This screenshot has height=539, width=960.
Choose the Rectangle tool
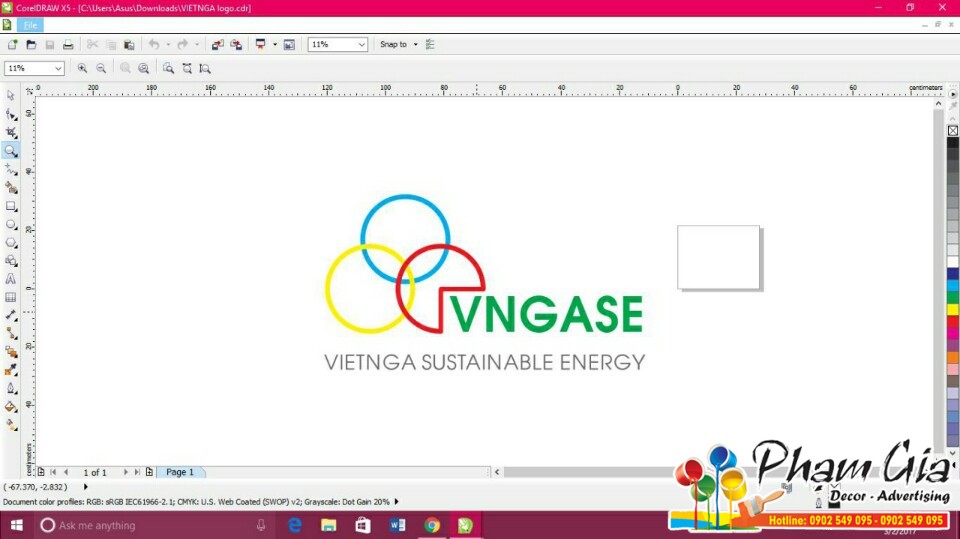[11, 206]
